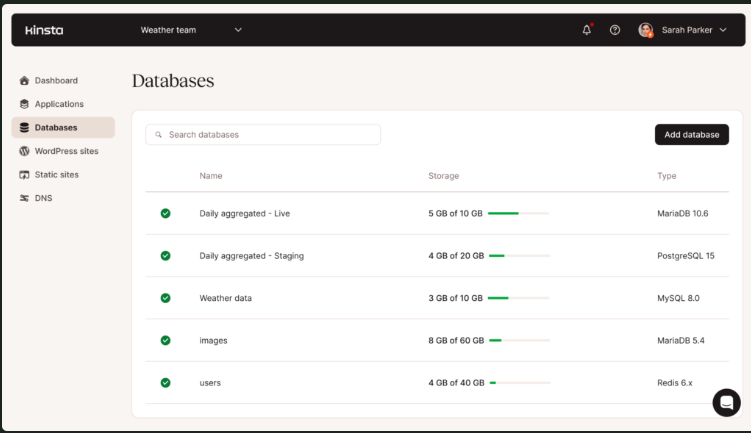Open the notifications bell
The height and width of the screenshot is (433, 751).
point(587,30)
